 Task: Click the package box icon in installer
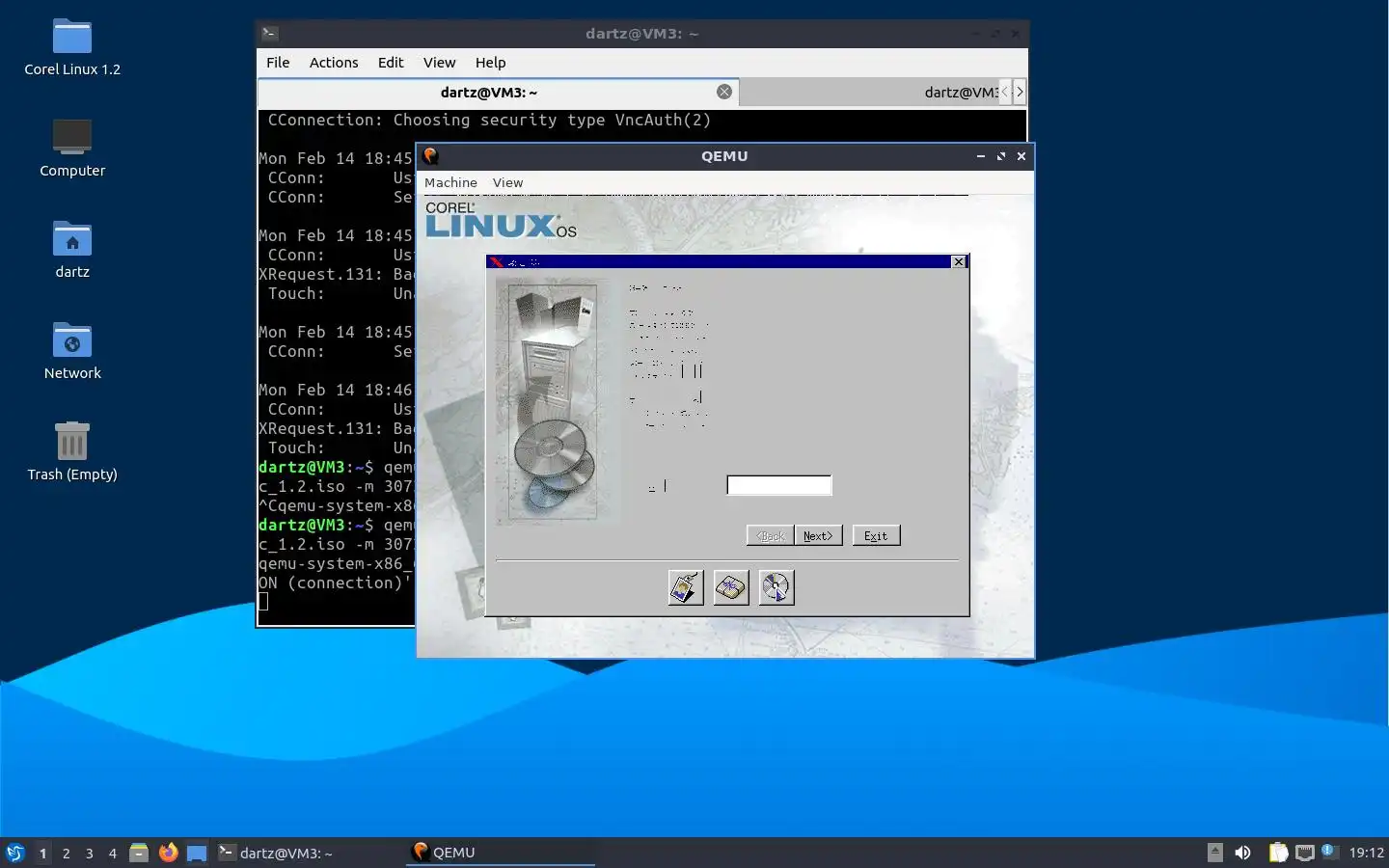(731, 587)
